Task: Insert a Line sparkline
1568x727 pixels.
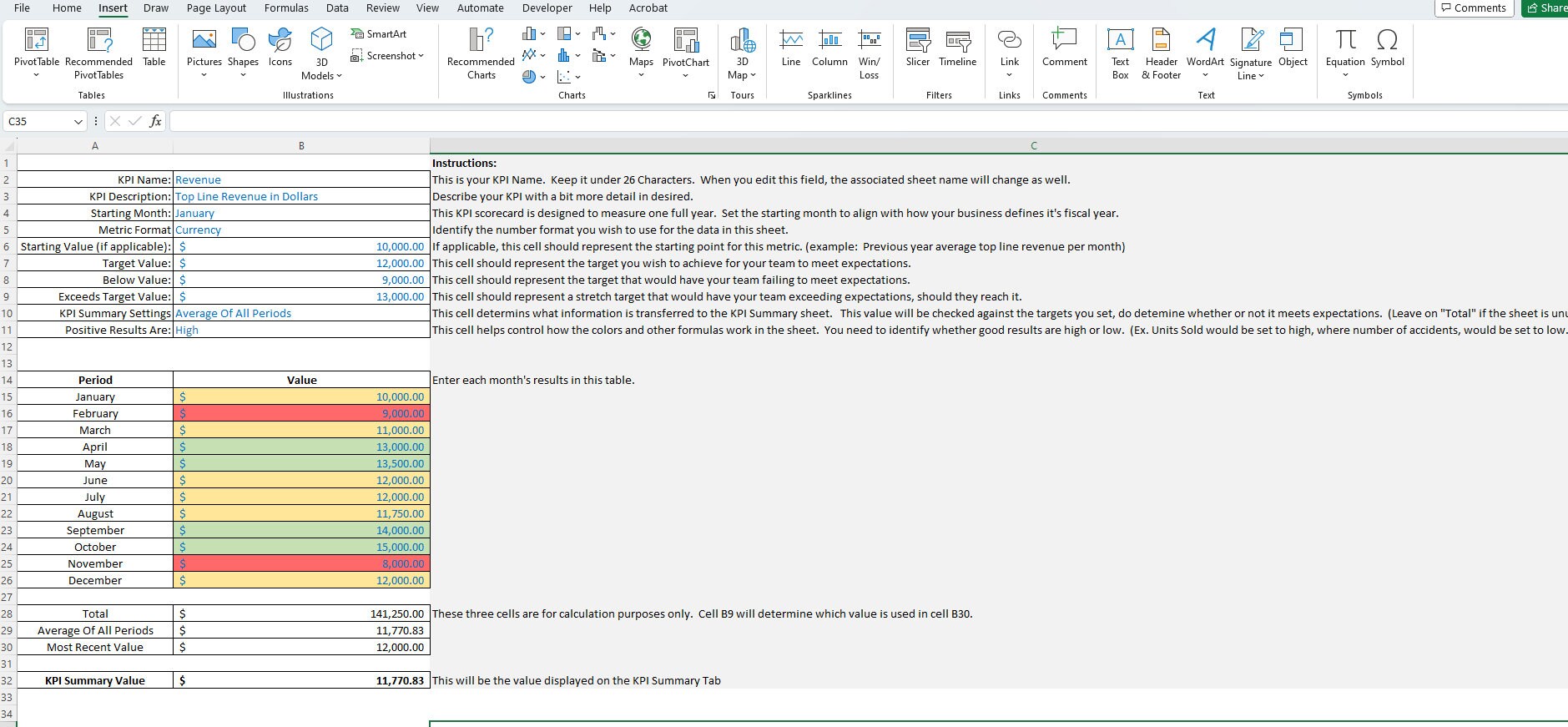Action: click(x=791, y=47)
